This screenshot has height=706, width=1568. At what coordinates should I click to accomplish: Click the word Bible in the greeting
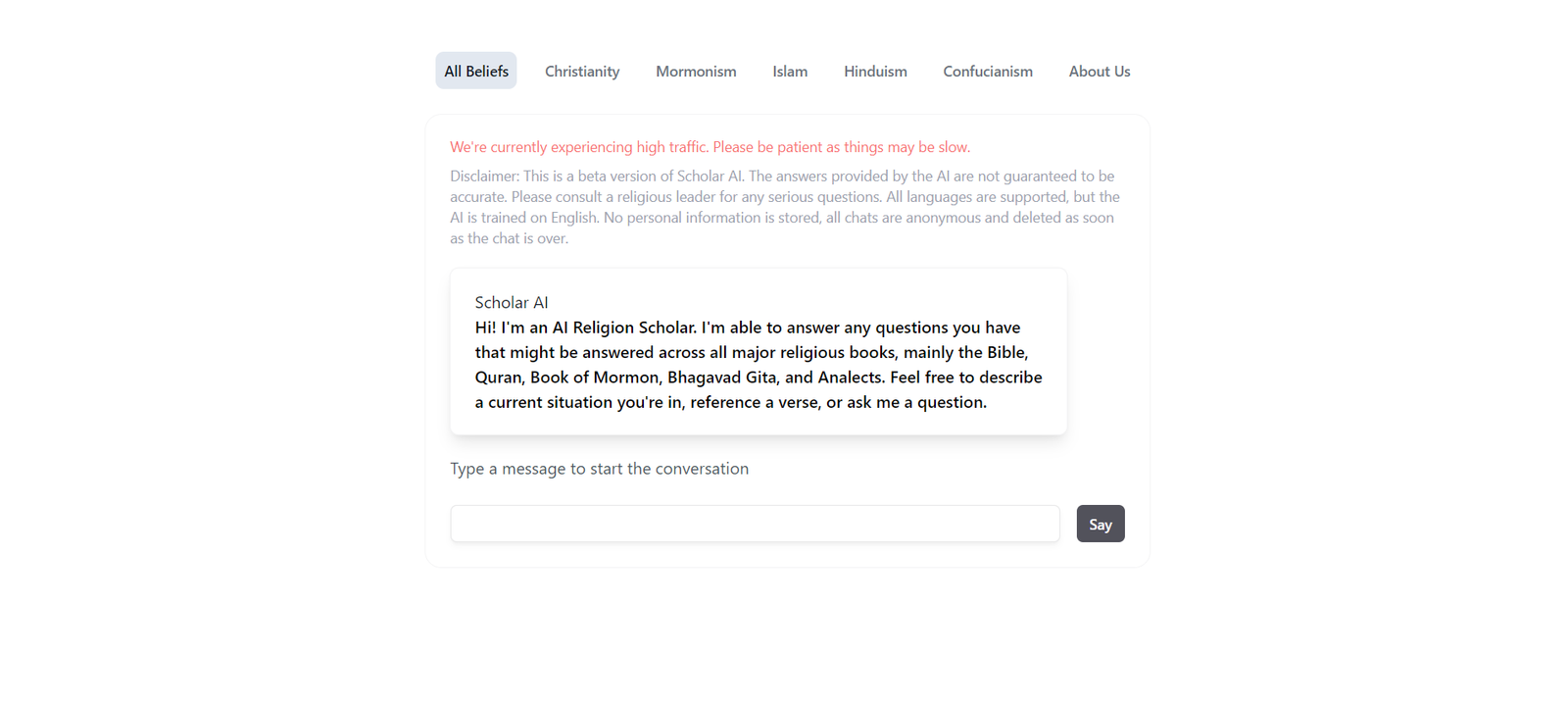(1006, 353)
